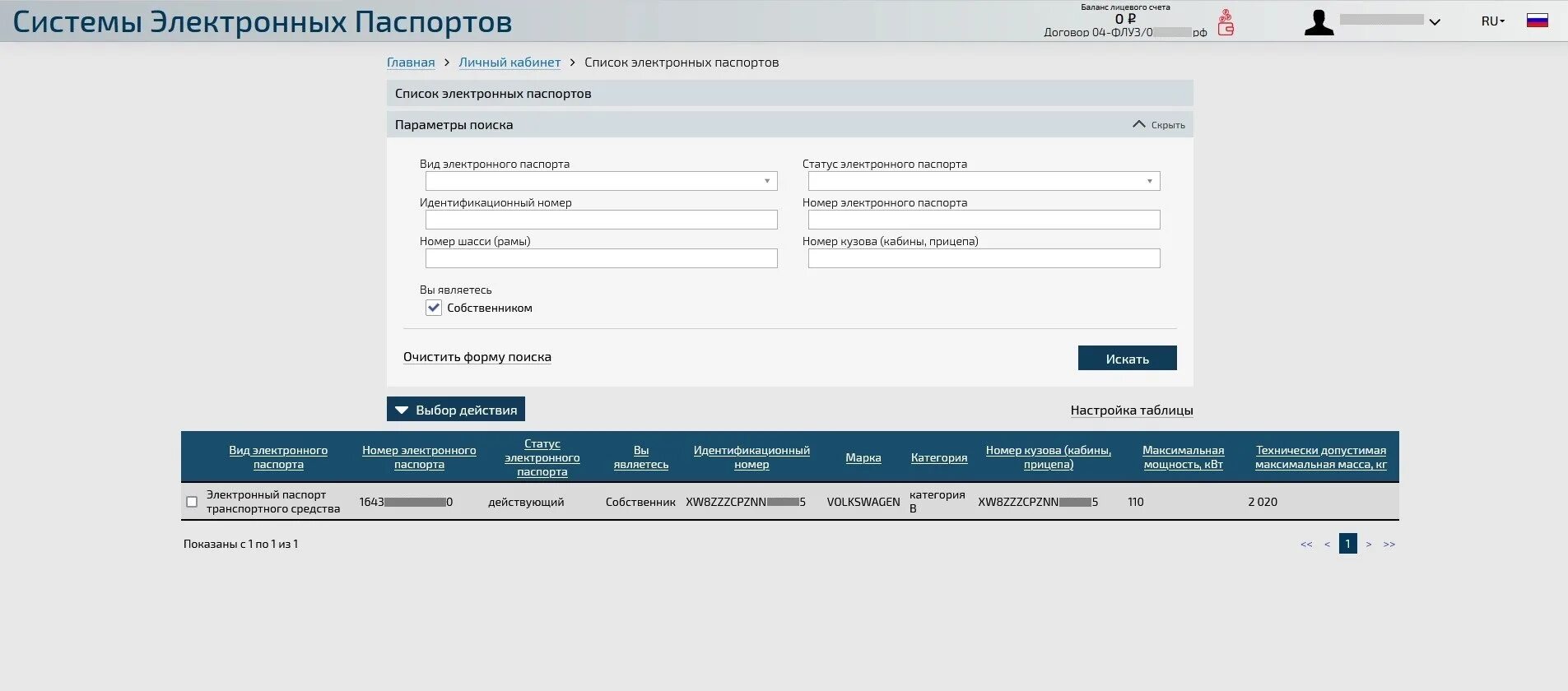Screen dimensions: 1568x691
Task: Go to next page with > button
Action: [1369, 544]
